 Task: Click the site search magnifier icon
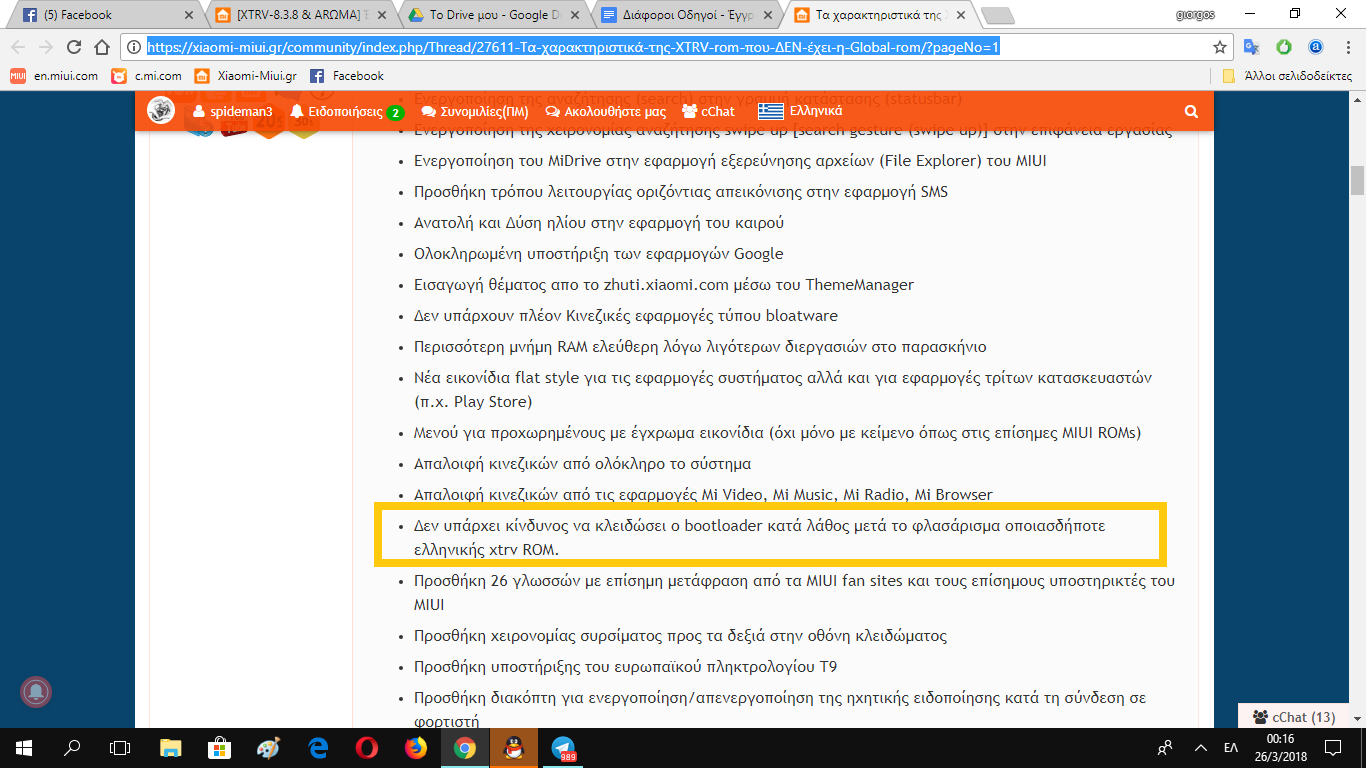1190,112
